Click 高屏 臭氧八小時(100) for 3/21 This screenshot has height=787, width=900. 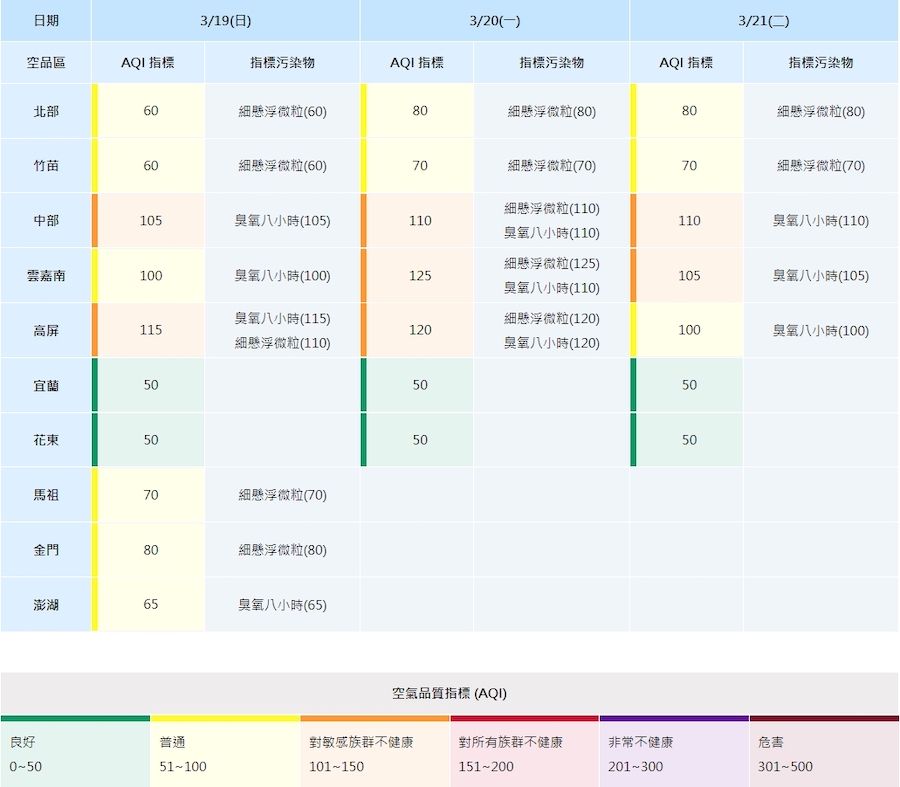pyautogui.click(x=821, y=331)
